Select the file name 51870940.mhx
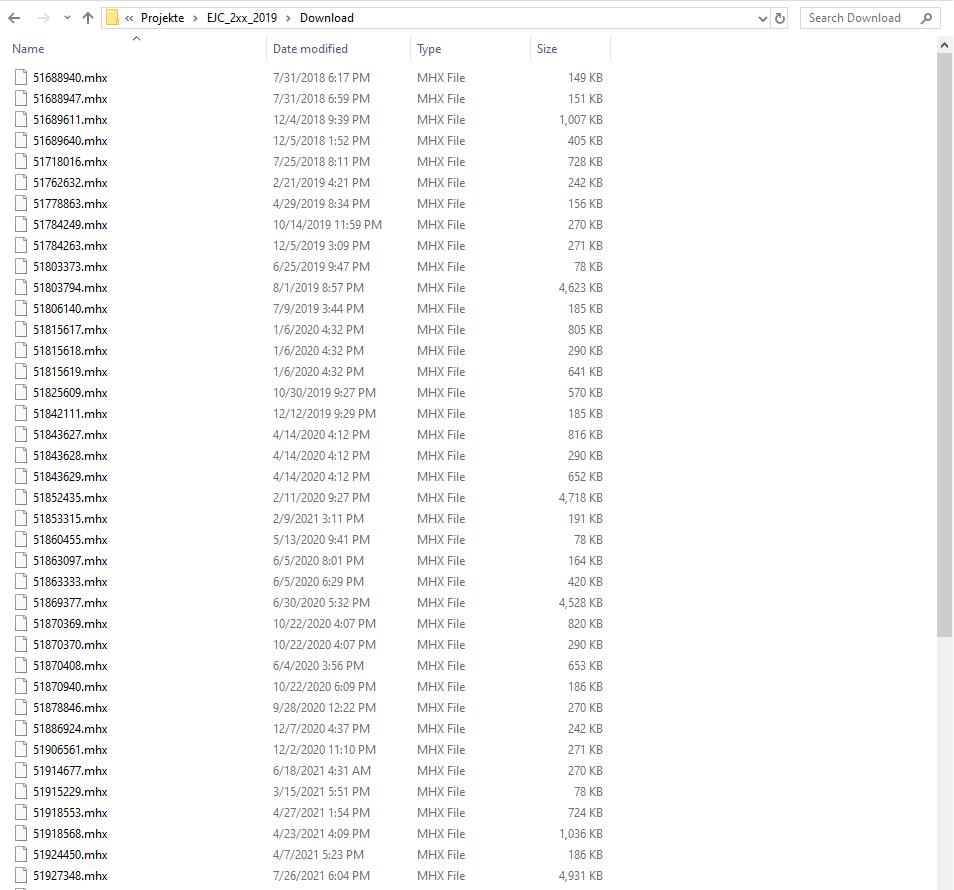This screenshot has height=890, width=954. [70, 686]
